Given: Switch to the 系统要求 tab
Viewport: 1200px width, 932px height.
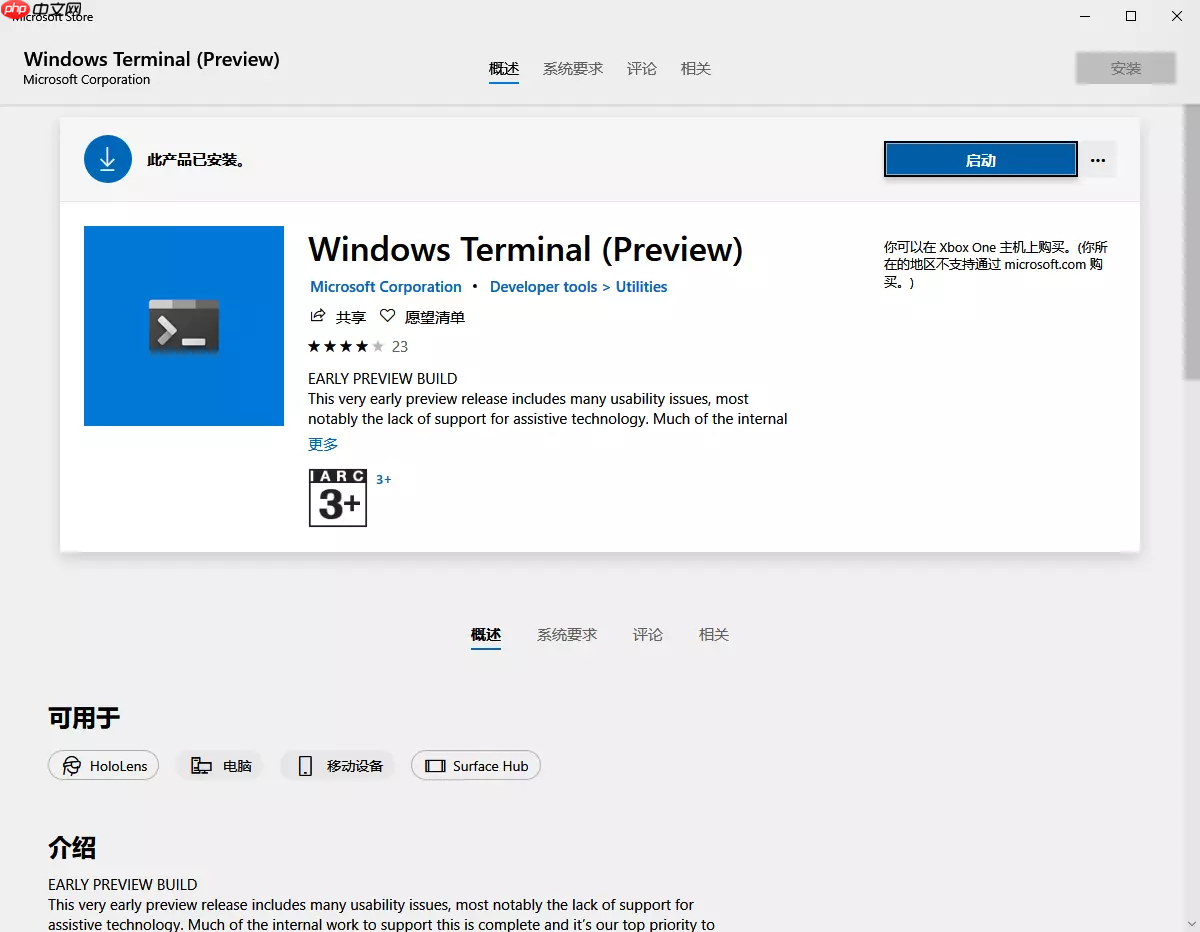Looking at the screenshot, I should click(x=572, y=68).
